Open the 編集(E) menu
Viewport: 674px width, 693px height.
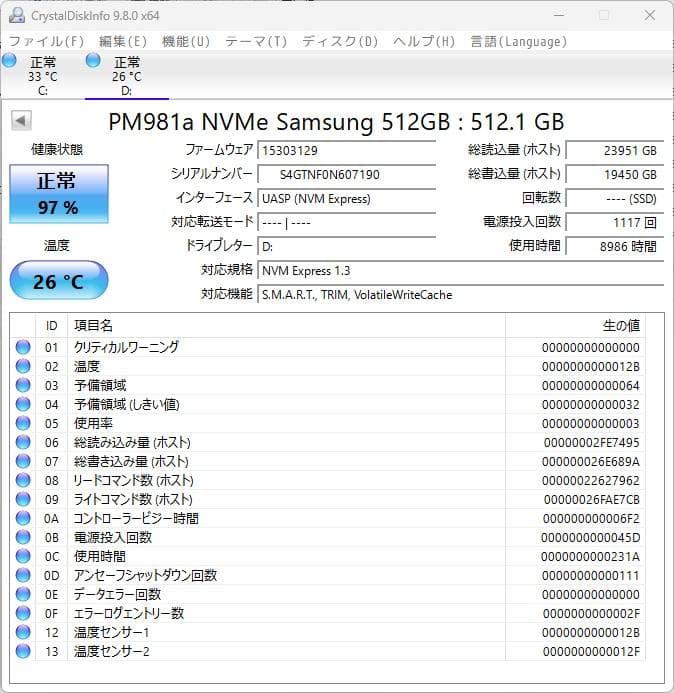click(123, 42)
